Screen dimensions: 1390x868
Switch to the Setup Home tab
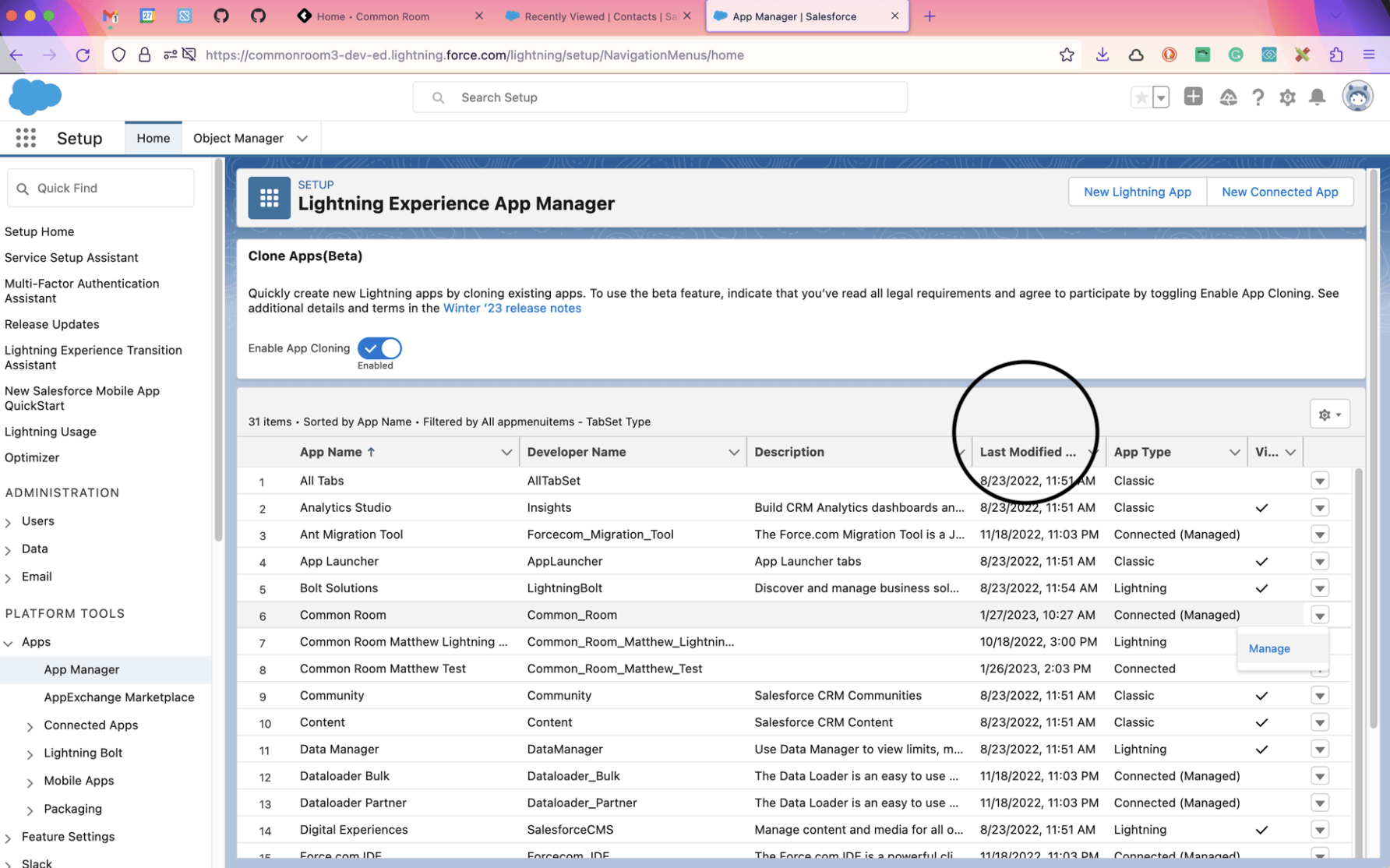(153, 138)
